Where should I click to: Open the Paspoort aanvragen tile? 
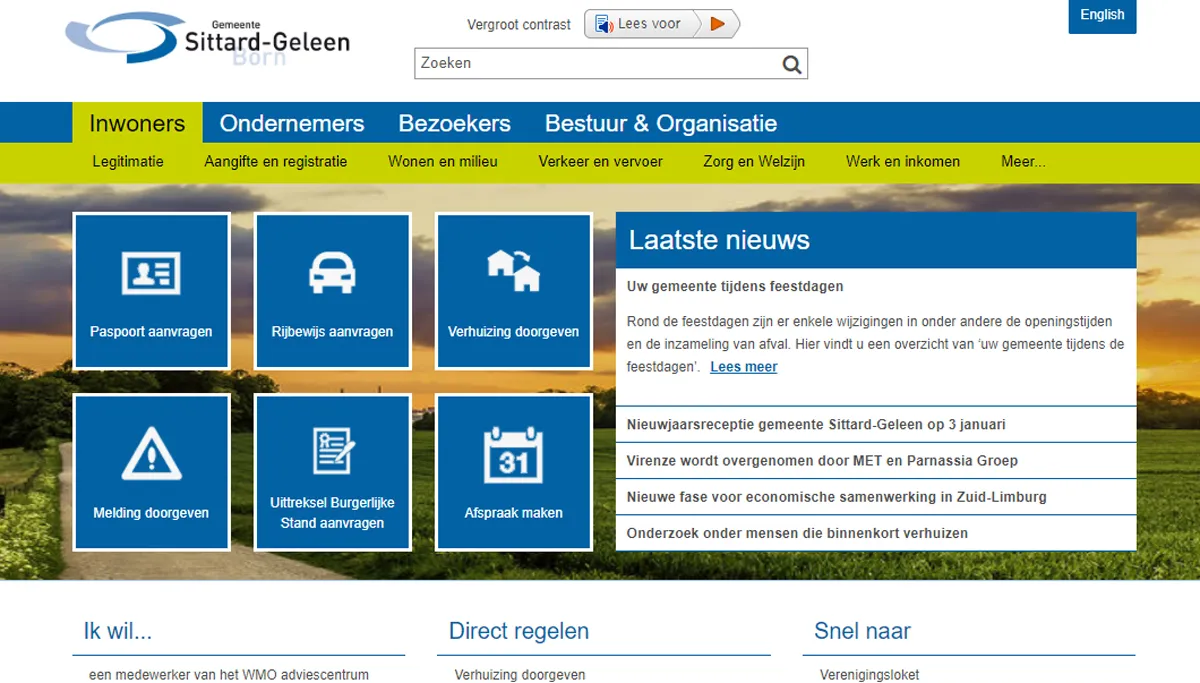tap(151, 290)
